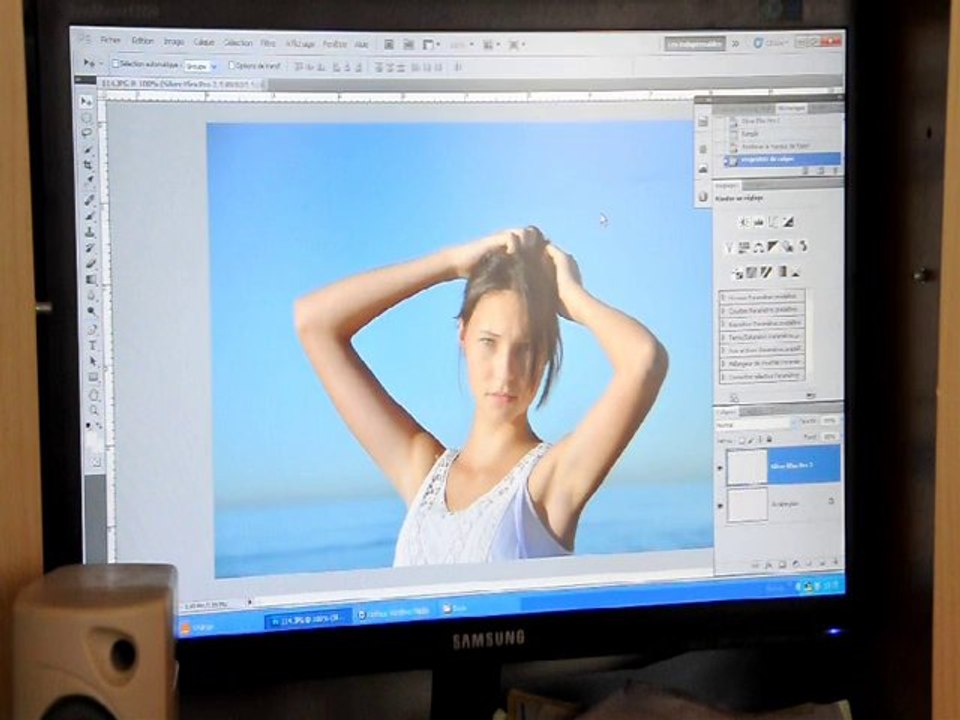Image resolution: width=960 pixels, height=720 pixels.
Task: Select the Arrière-plan layer thumbnail
Action: click(x=748, y=505)
